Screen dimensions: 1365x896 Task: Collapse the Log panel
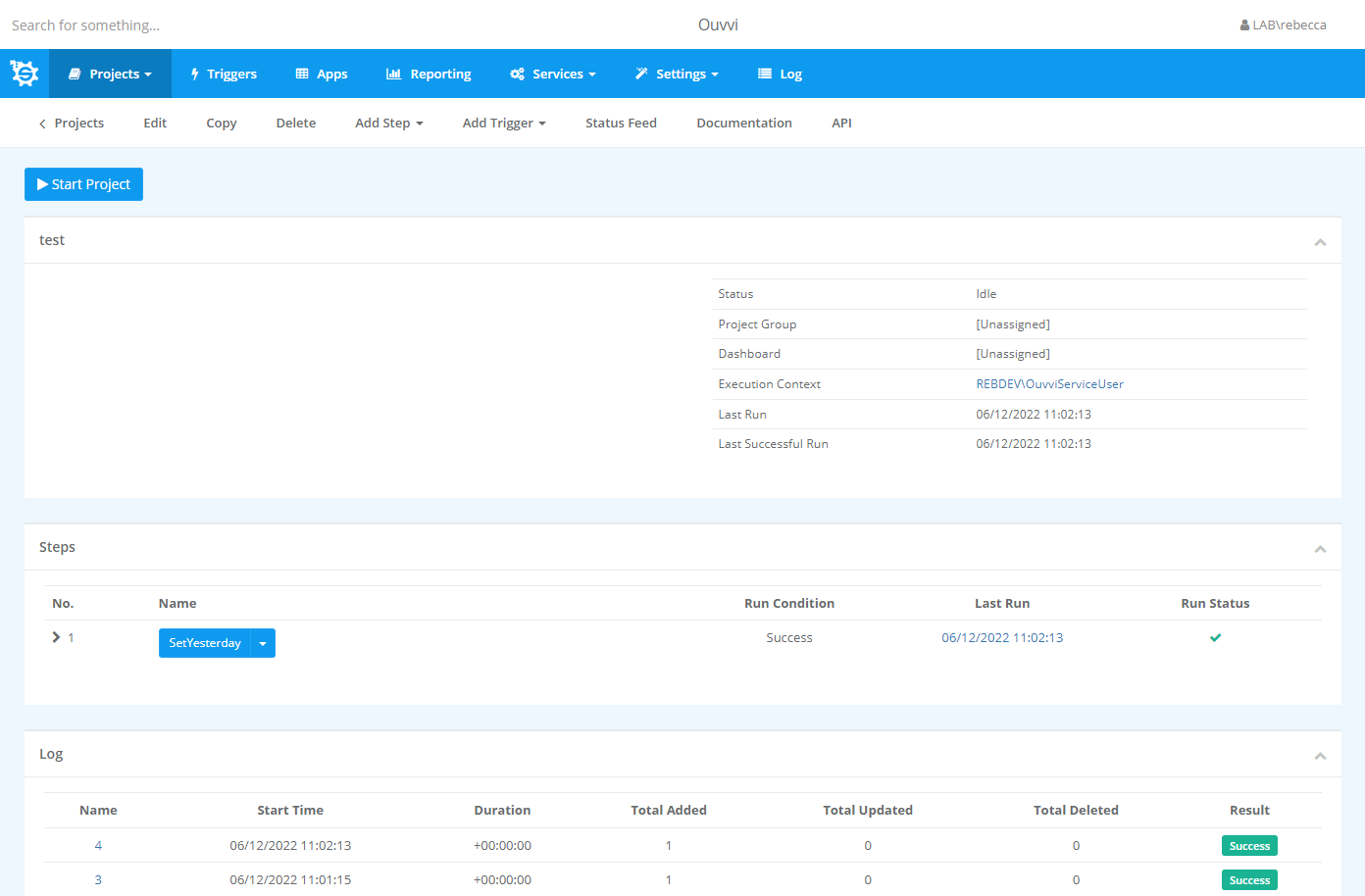pos(1320,756)
